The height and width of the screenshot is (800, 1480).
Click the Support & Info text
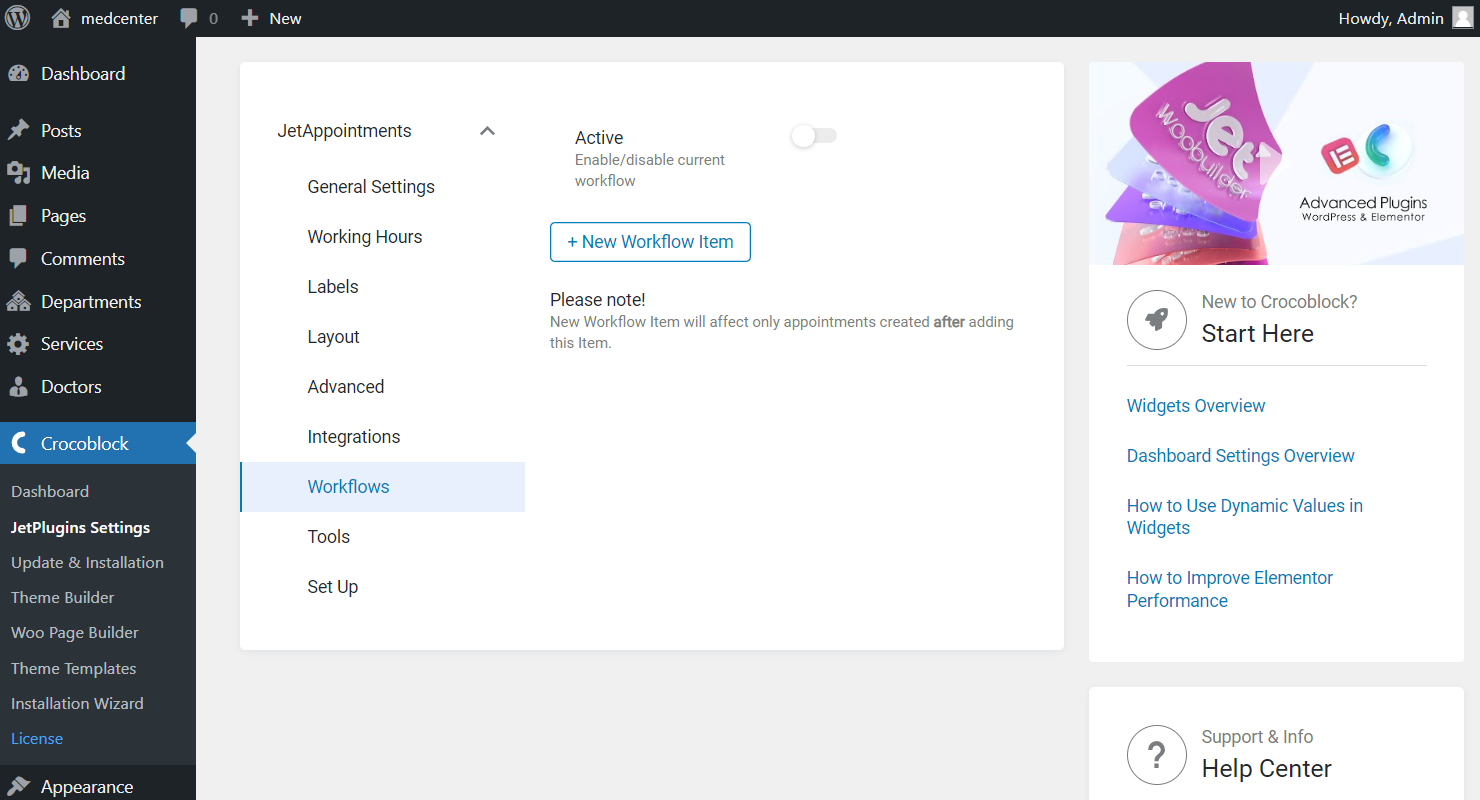(1257, 737)
